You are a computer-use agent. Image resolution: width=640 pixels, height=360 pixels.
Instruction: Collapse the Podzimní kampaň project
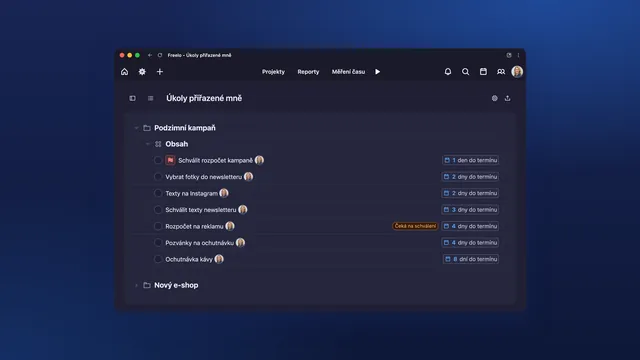[x=136, y=128]
